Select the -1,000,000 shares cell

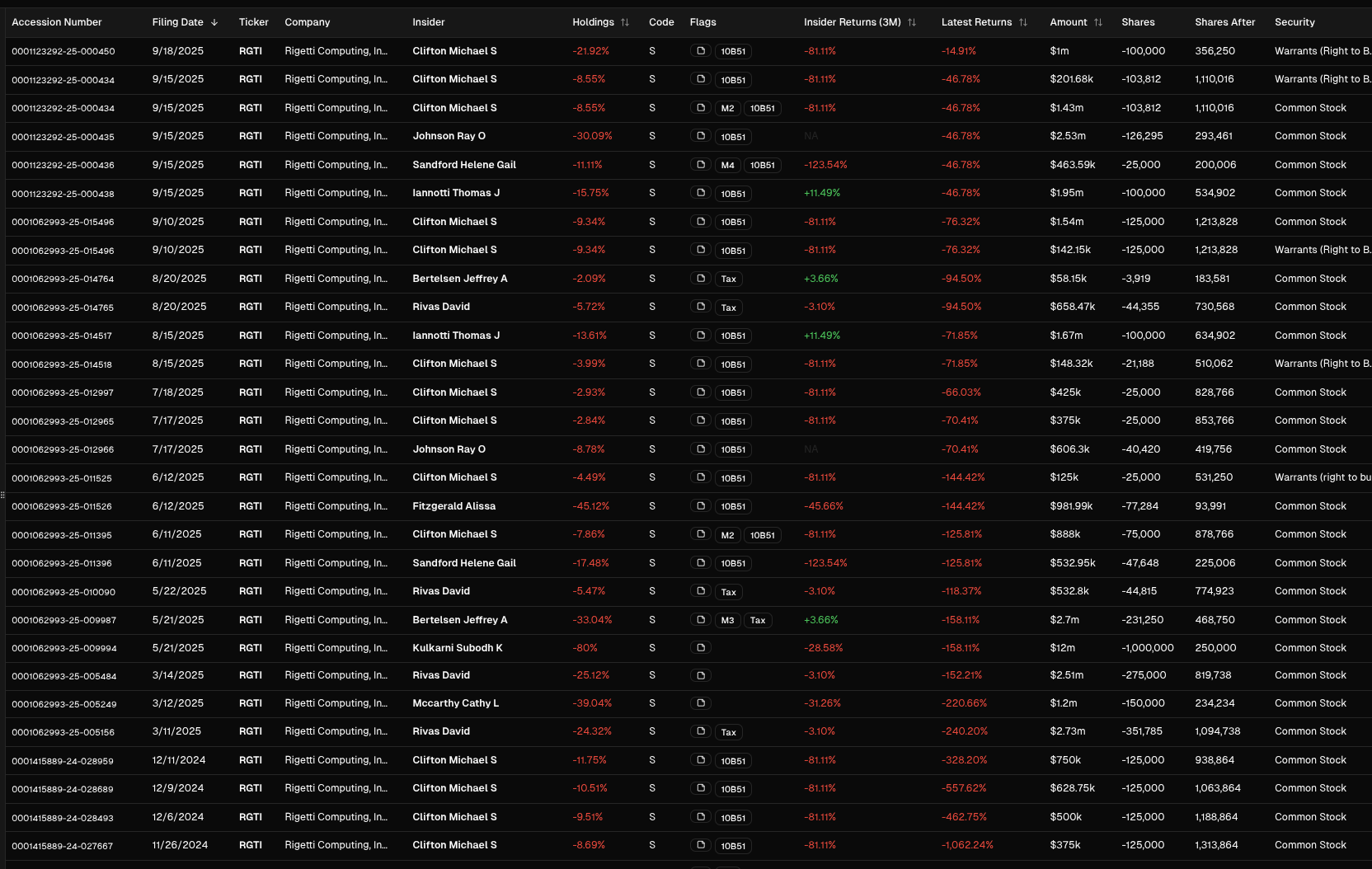point(1148,648)
